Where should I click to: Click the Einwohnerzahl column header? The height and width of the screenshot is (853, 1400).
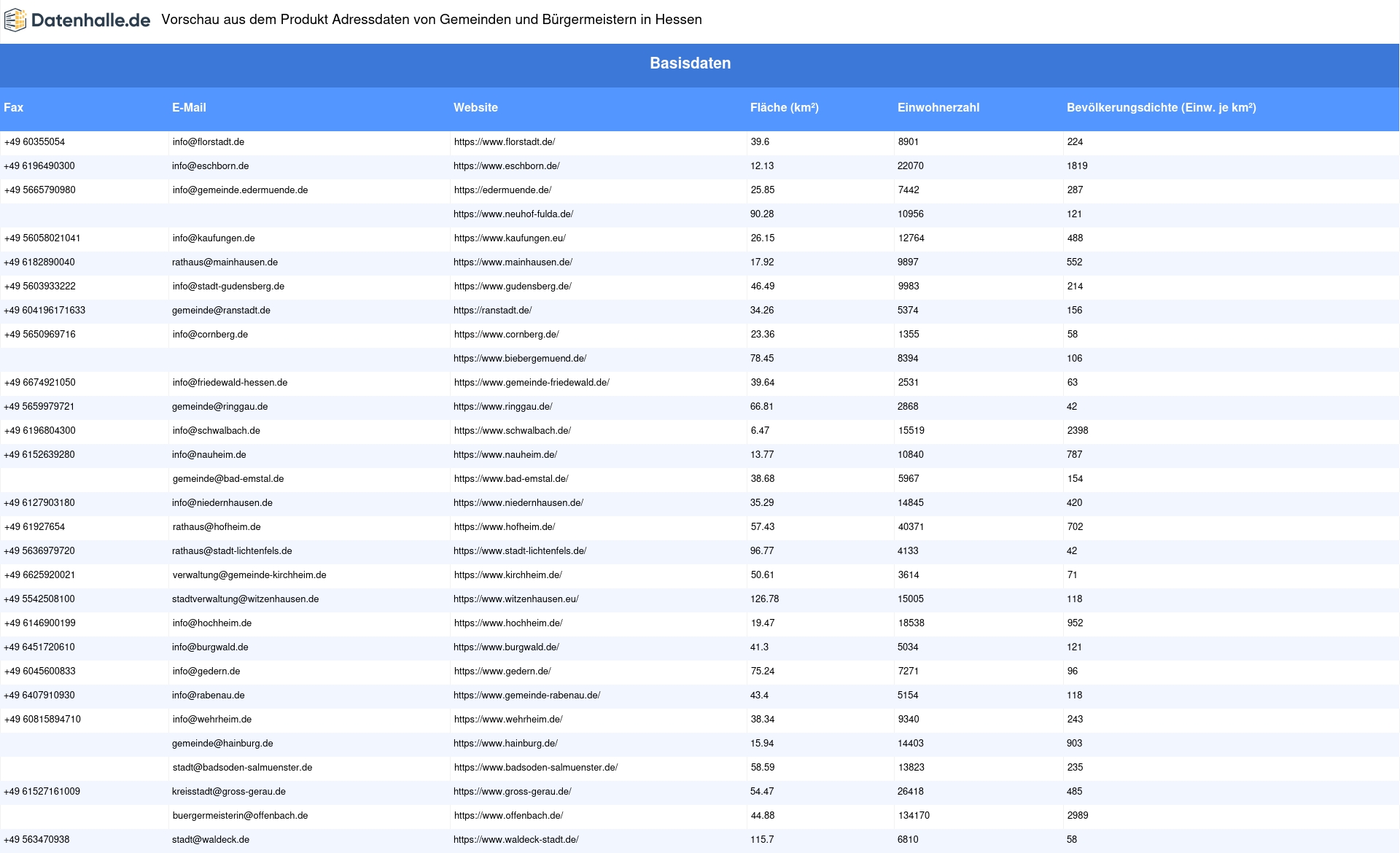[938, 107]
